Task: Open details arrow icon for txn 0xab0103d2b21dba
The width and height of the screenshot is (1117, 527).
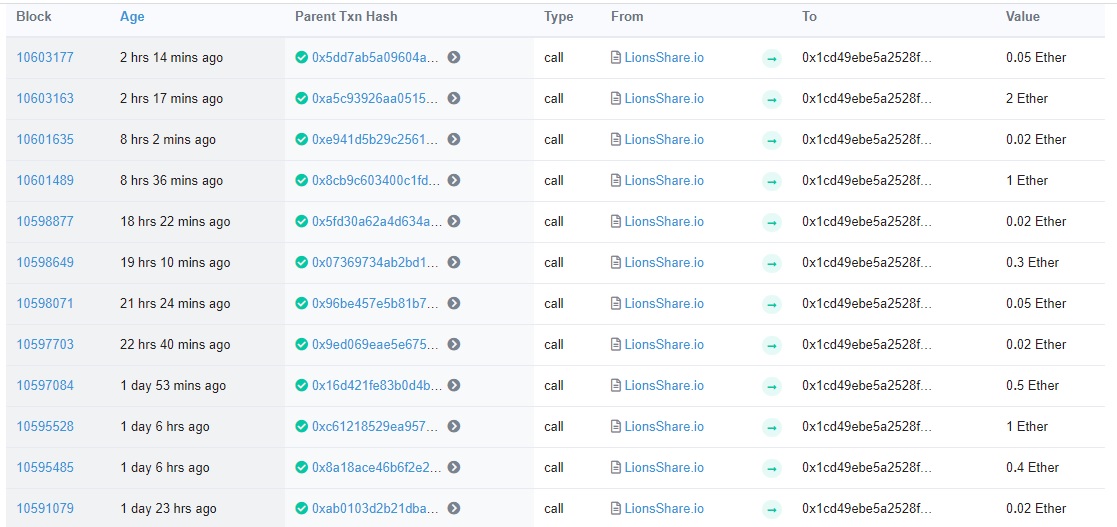Action: click(454, 508)
